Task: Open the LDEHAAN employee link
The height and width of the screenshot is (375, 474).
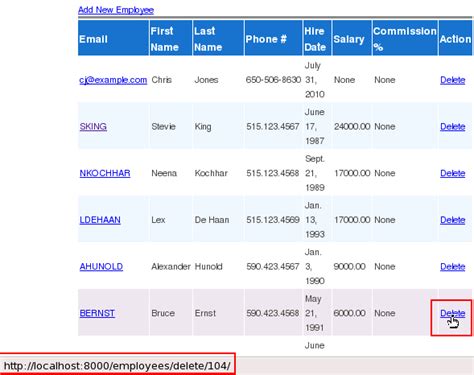Action: tap(100, 220)
